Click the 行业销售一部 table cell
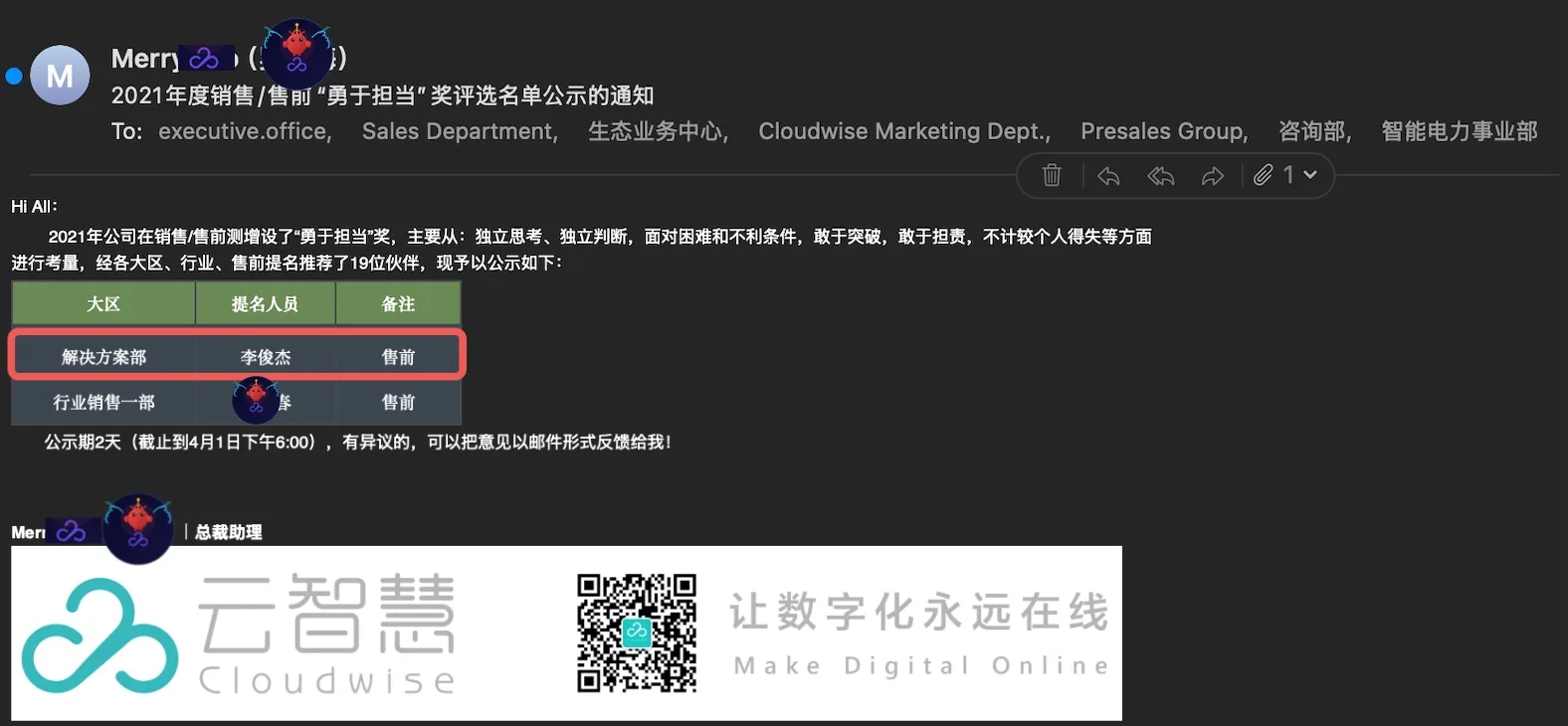The image size is (1568, 726). pos(103,402)
